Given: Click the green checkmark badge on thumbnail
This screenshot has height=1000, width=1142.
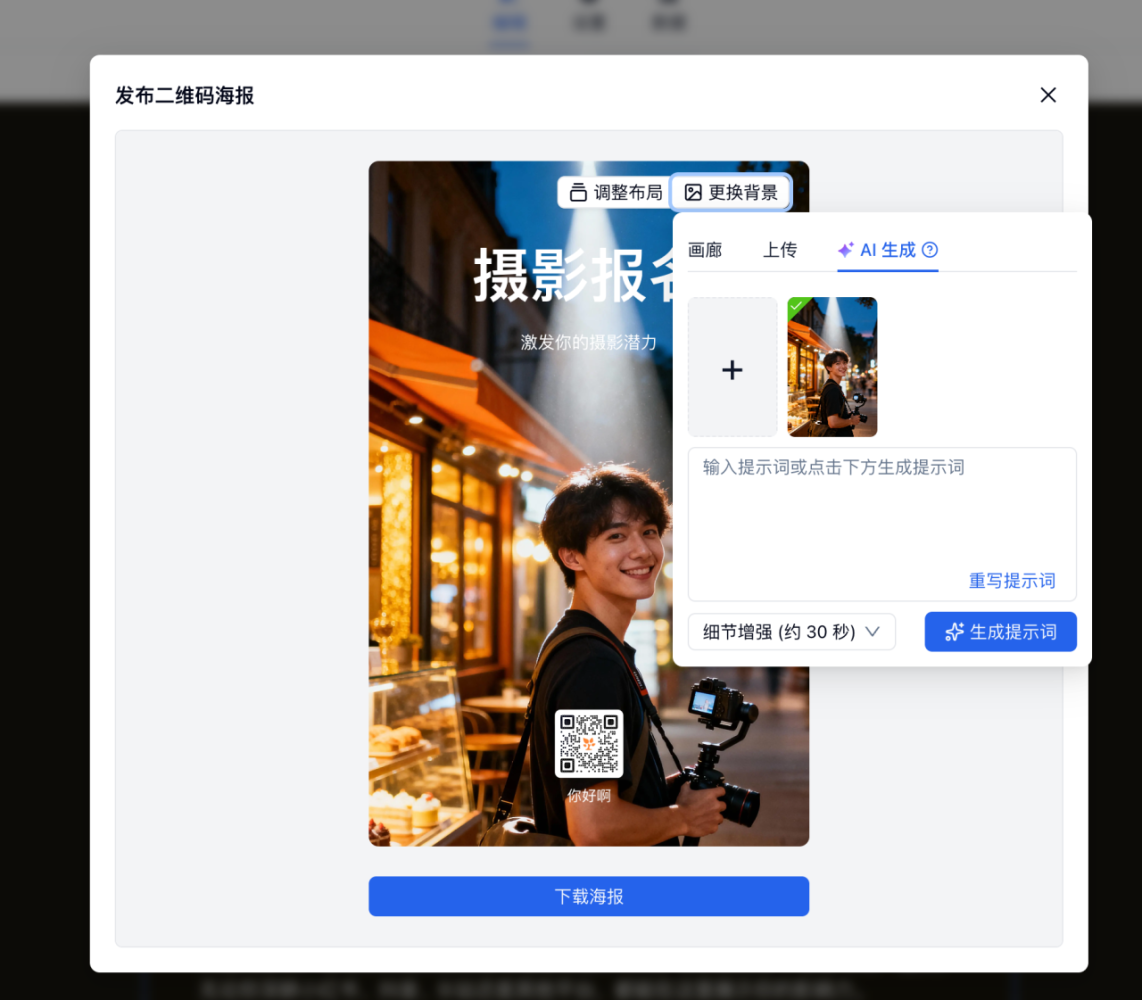Looking at the screenshot, I should tap(797, 306).
